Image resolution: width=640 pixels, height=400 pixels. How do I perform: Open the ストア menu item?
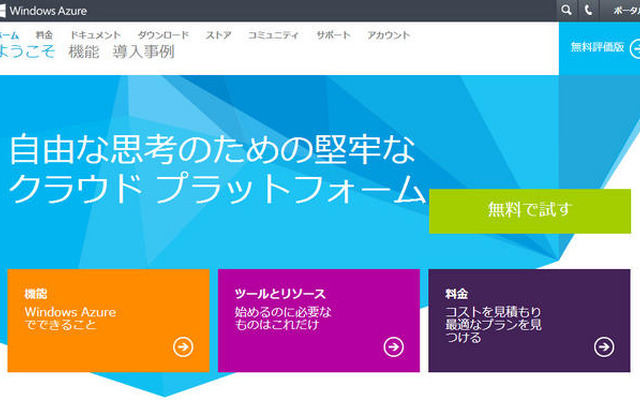pos(218,35)
